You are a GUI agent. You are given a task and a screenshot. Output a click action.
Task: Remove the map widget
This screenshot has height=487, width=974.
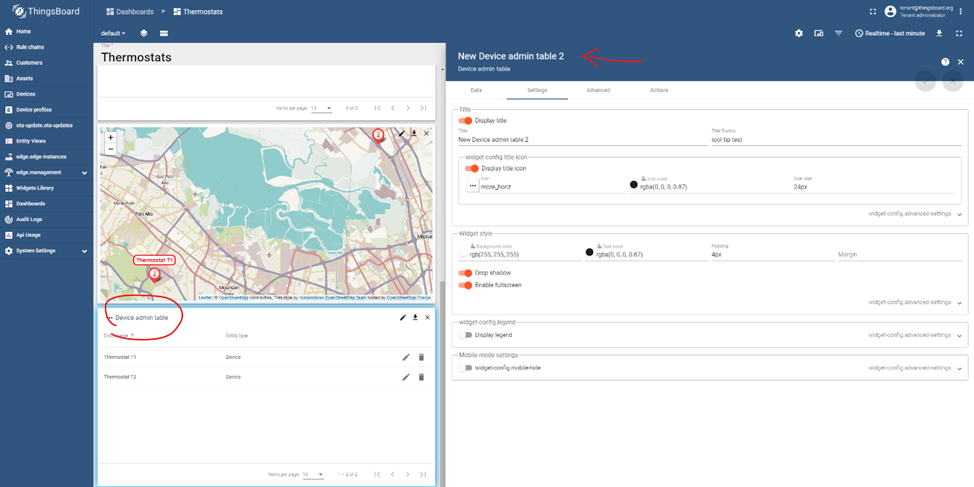(x=426, y=133)
